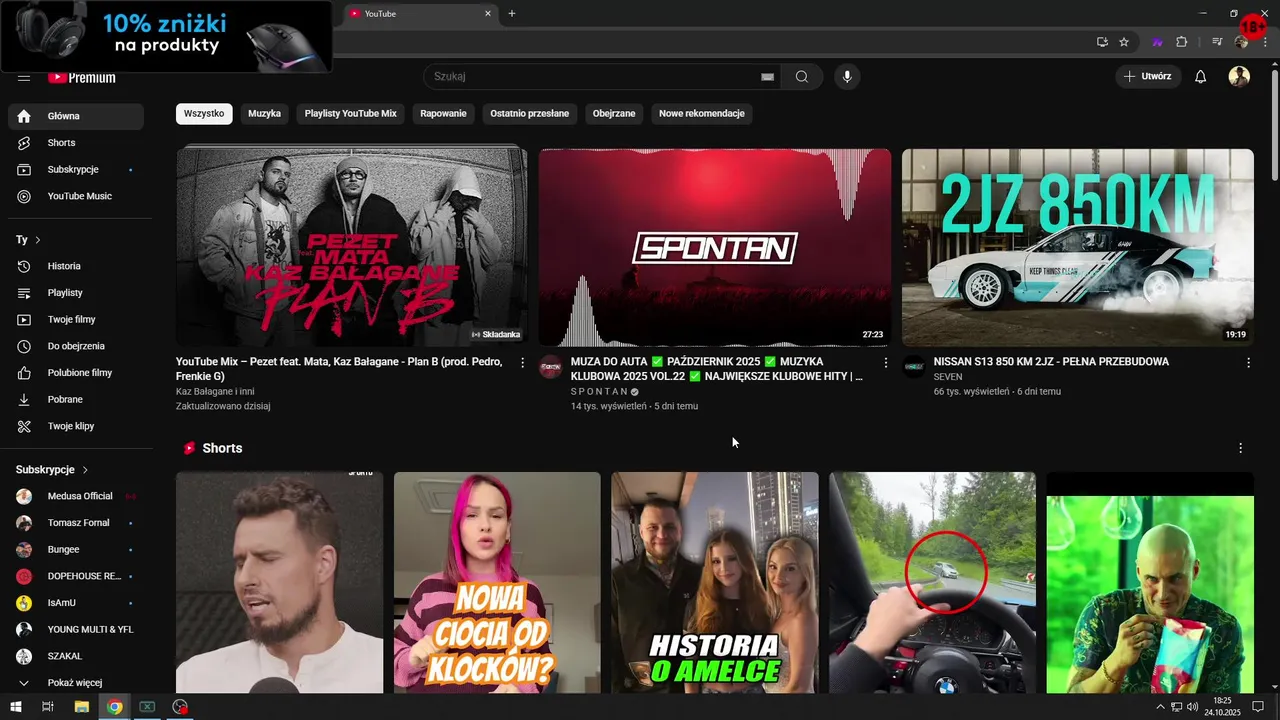Open the on-screen keyboard in search box

click(x=767, y=77)
